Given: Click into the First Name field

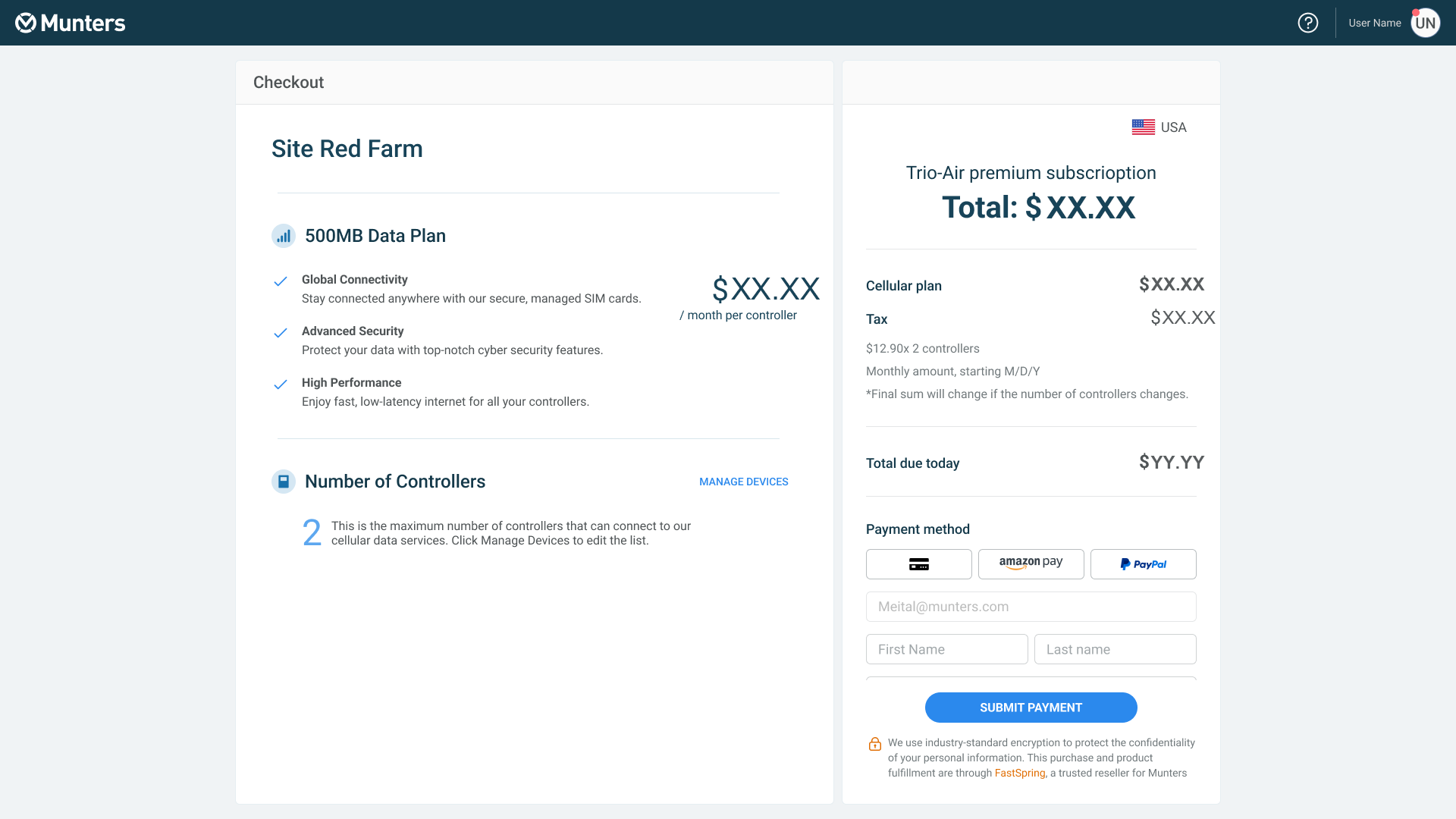Looking at the screenshot, I should (x=946, y=649).
